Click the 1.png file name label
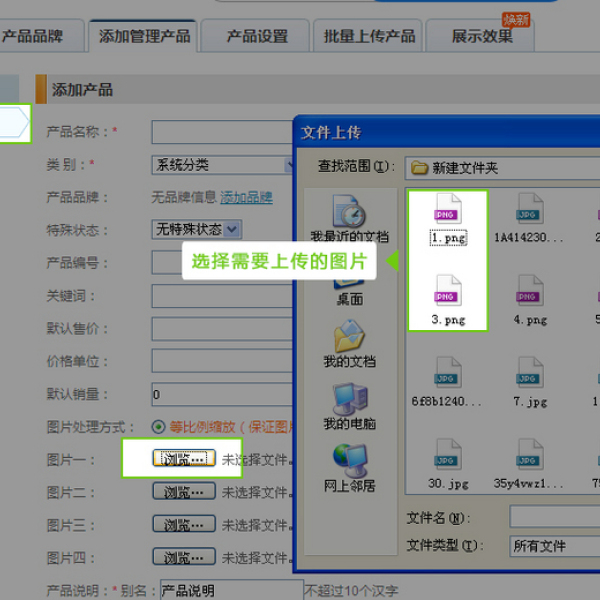Image resolution: width=600 pixels, height=600 pixels. click(x=448, y=238)
